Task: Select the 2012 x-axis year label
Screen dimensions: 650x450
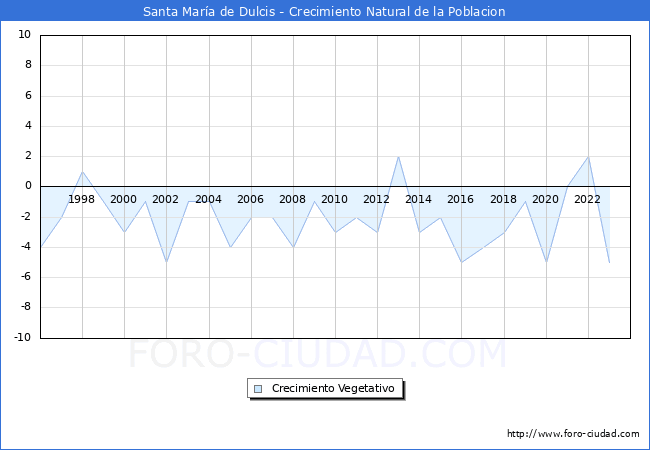Action: pos(376,199)
